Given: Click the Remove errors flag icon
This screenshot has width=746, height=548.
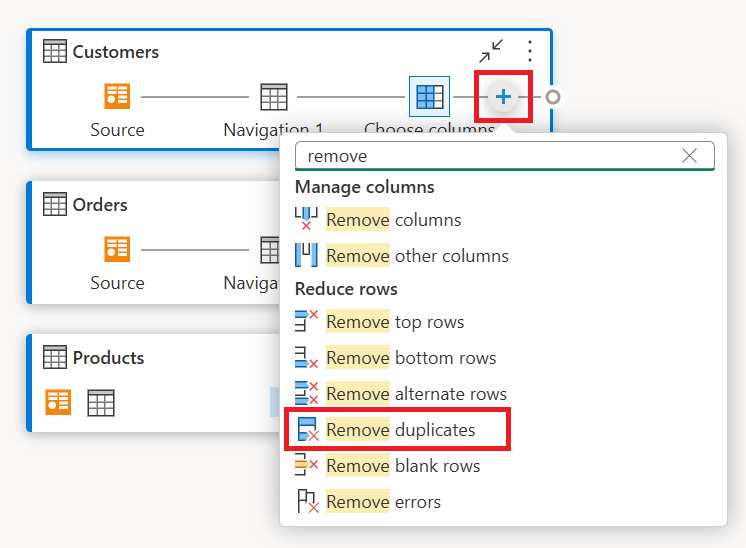Looking at the screenshot, I should (307, 501).
